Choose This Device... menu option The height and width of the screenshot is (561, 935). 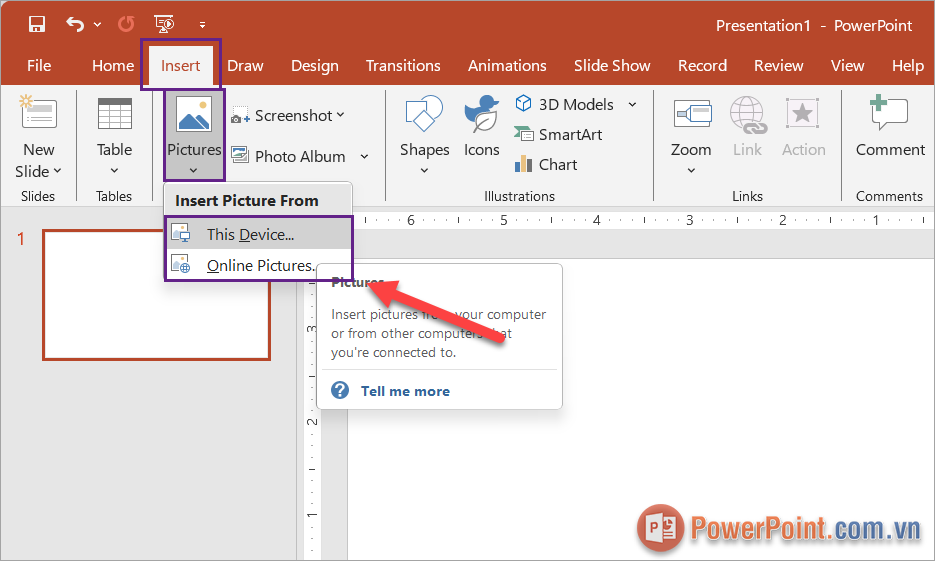pyautogui.click(x=258, y=234)
